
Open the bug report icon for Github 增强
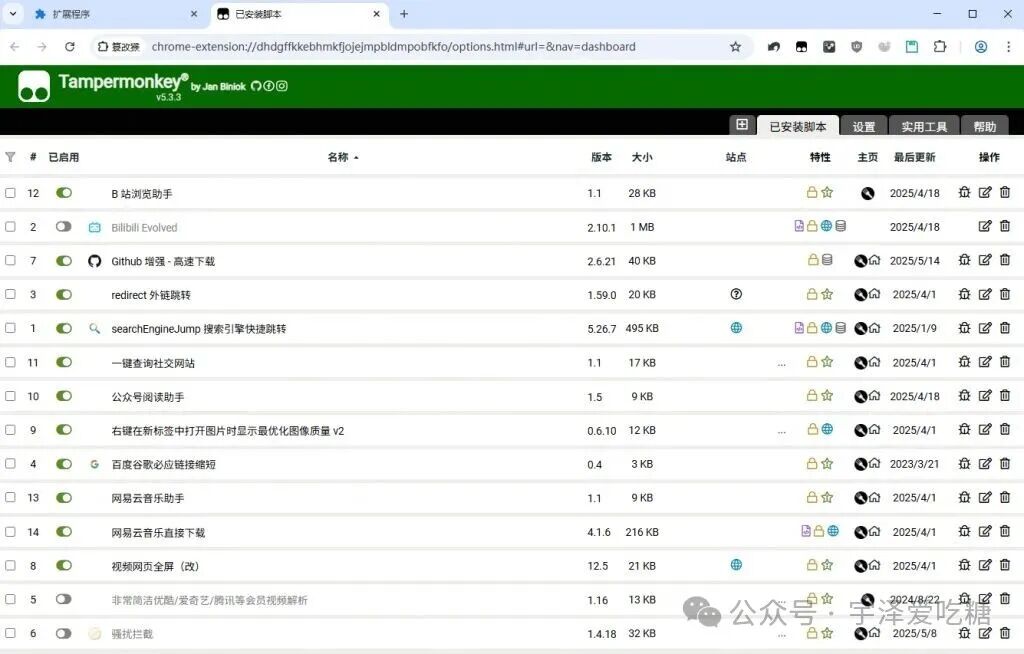(x=964, y=260)
